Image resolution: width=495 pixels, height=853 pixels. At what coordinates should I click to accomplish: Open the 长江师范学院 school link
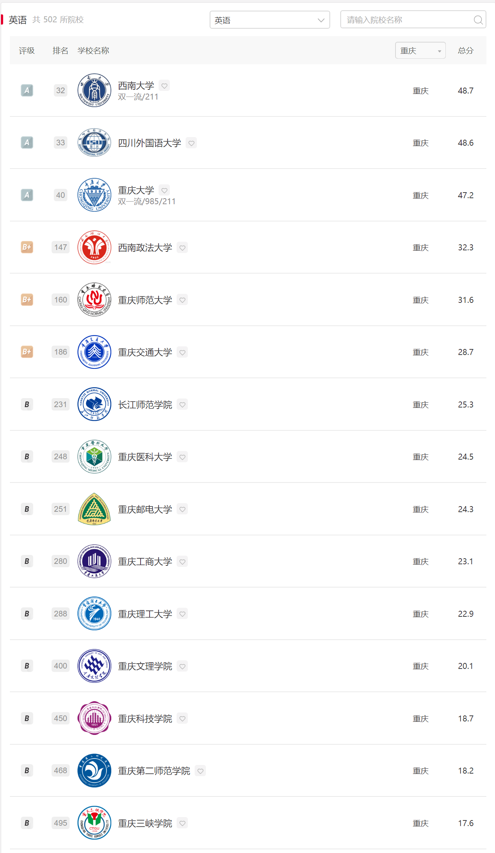tap(145, 405)
